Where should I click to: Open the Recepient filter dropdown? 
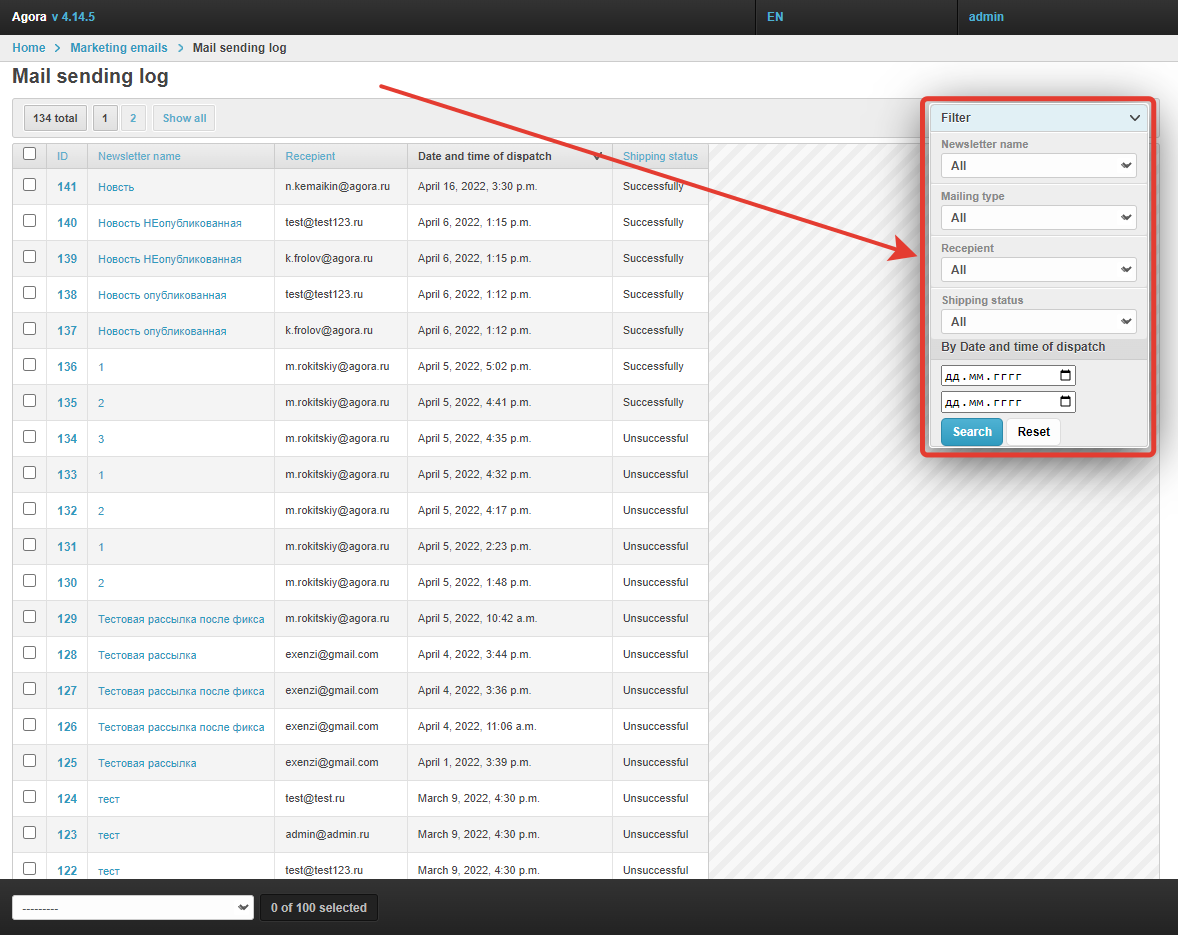[x=1038, y=270]
